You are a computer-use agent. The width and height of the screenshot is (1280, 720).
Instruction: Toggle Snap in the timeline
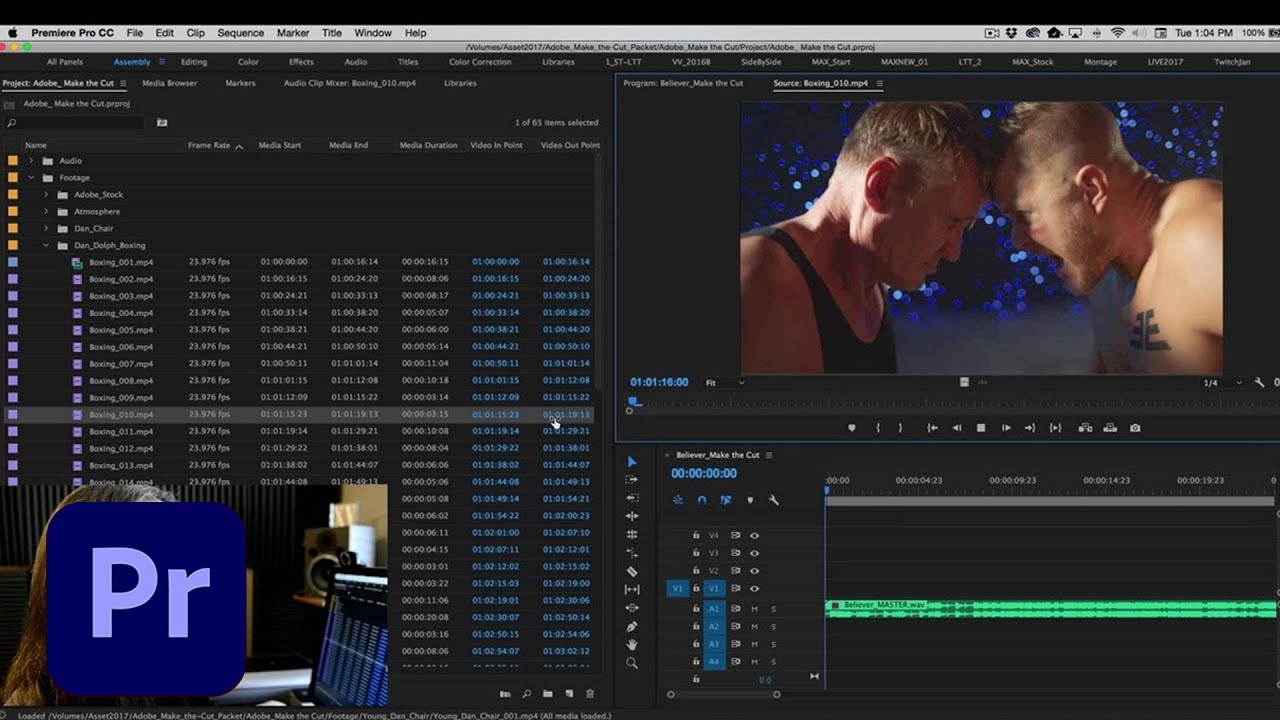[702, 500]
